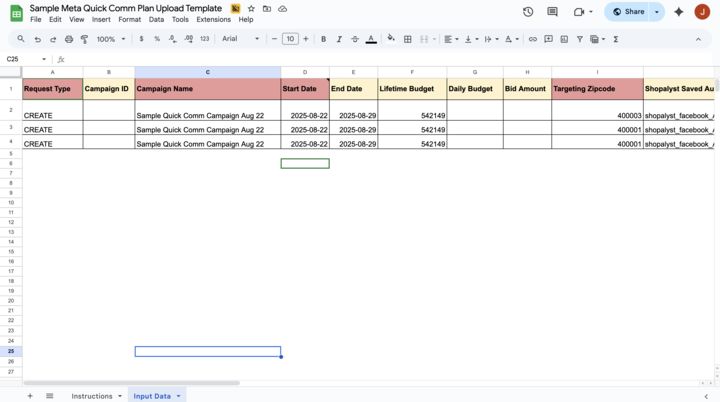Increase the font size

tap(306, 39)
